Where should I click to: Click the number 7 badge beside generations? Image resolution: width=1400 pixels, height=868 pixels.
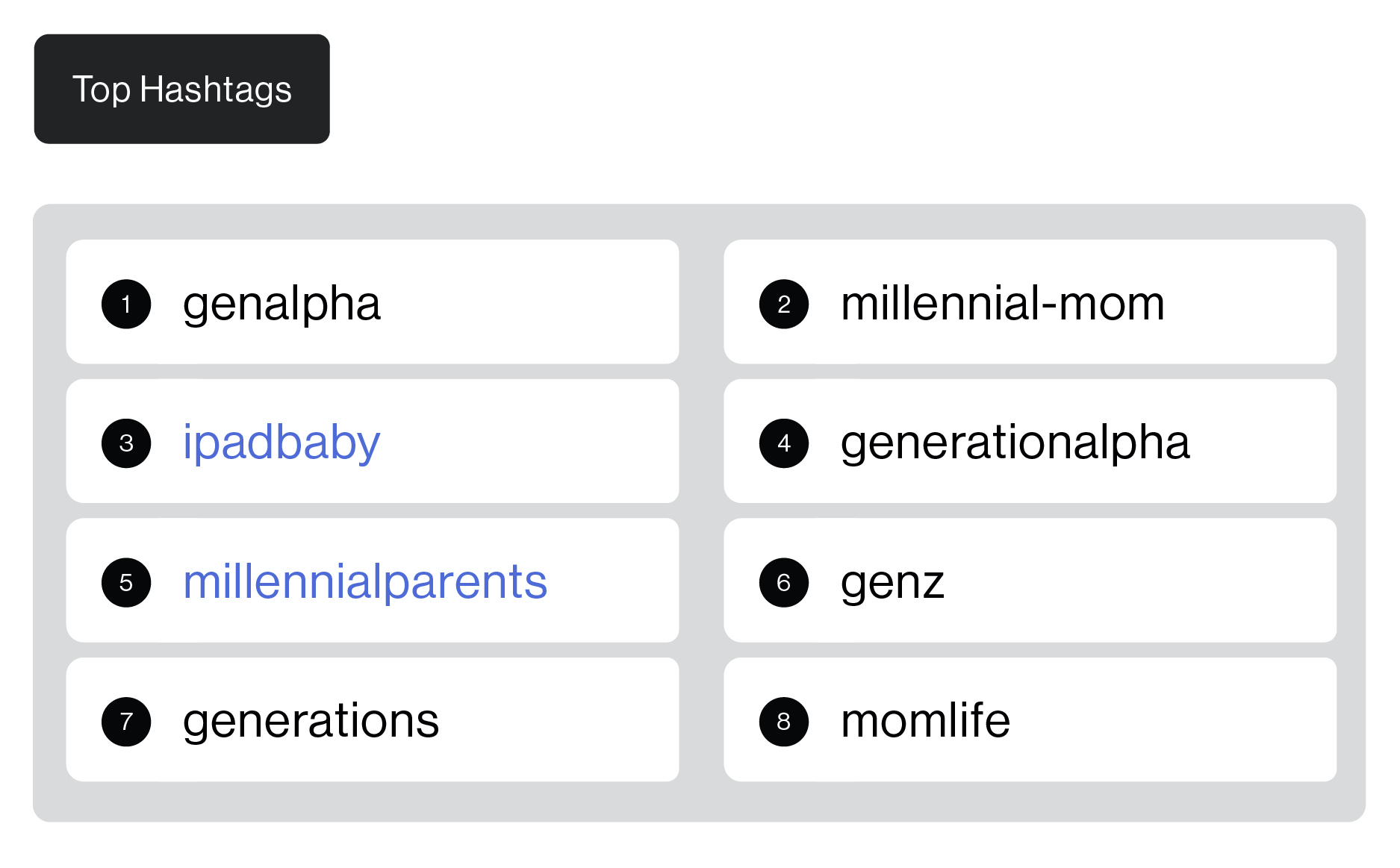tap(125, 721)
